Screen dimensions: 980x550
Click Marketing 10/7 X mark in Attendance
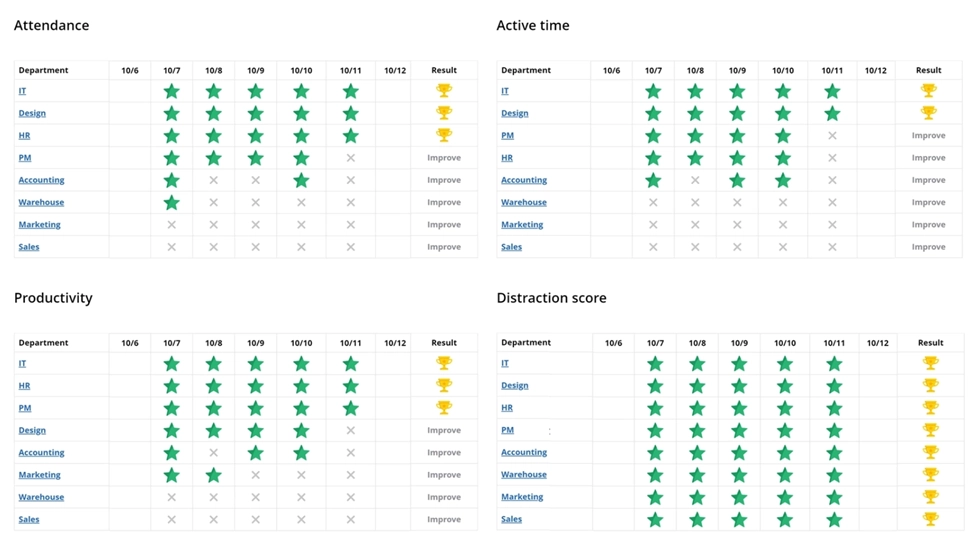tap(171, 224)
